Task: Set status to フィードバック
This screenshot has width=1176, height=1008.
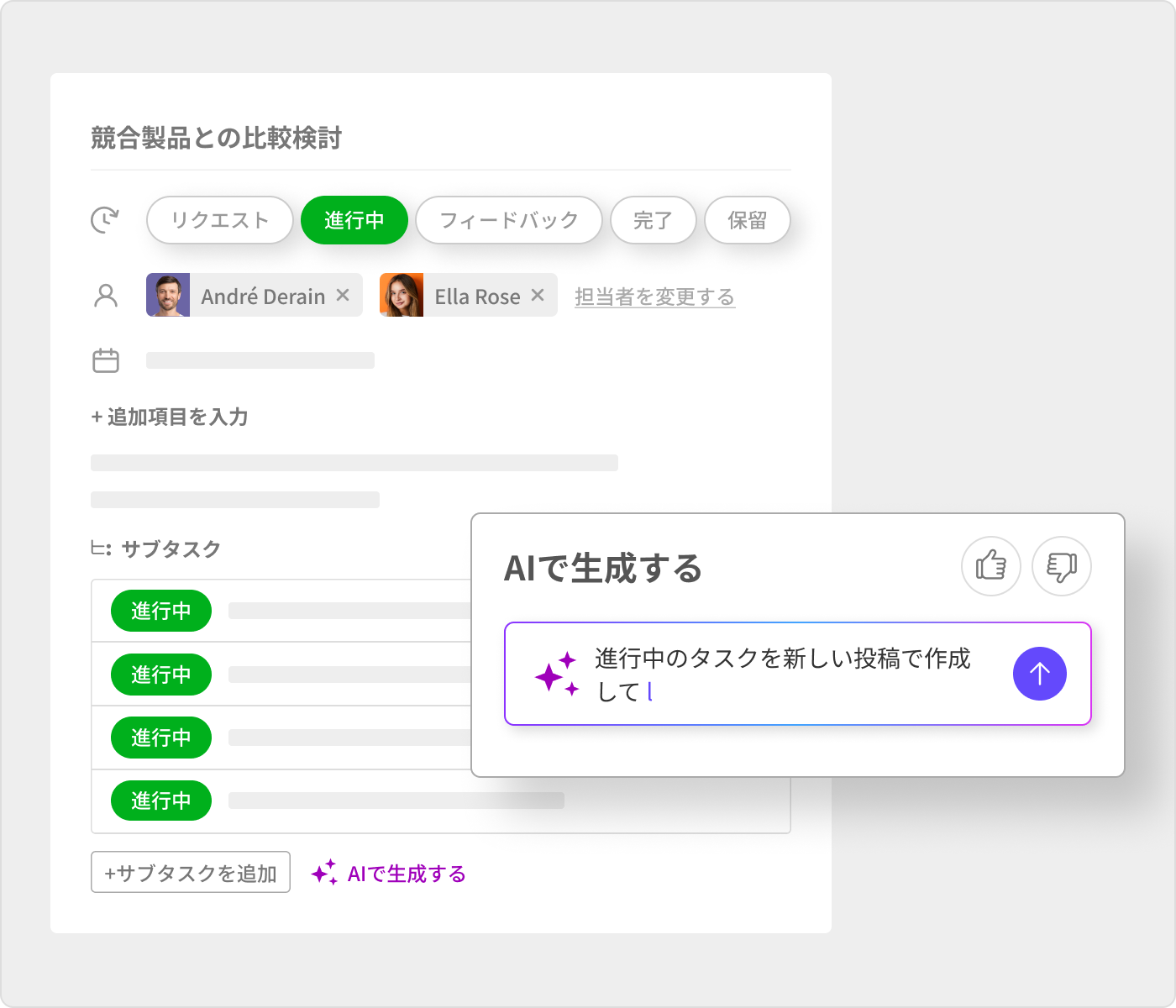Action: click(508, 220)
